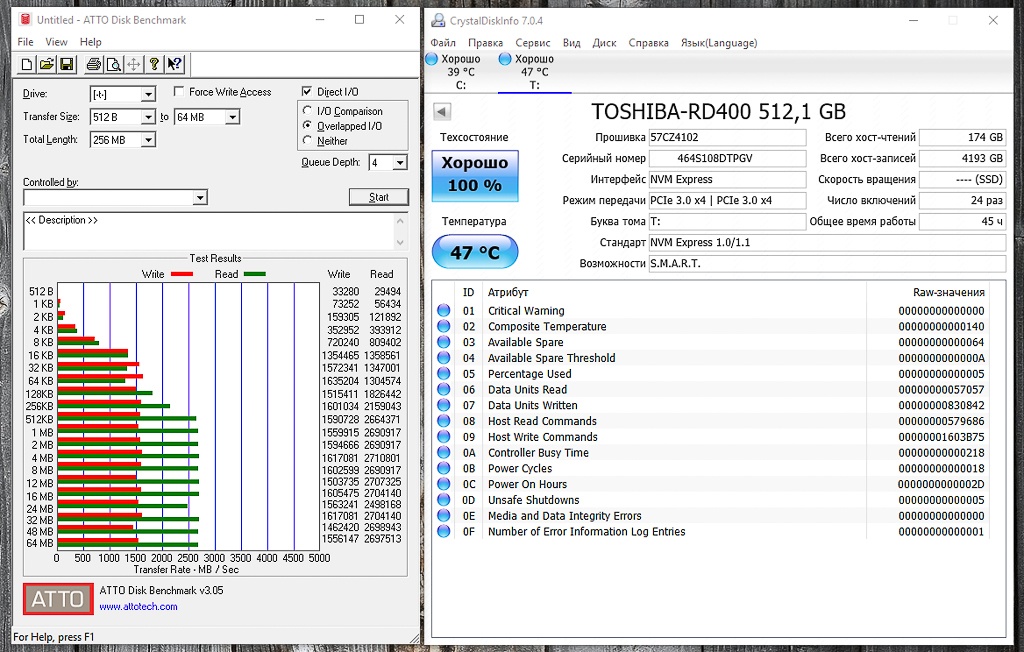Select the Neither radio button
This screenshot has height=652, width=1024.
click(x=307, y=140)
